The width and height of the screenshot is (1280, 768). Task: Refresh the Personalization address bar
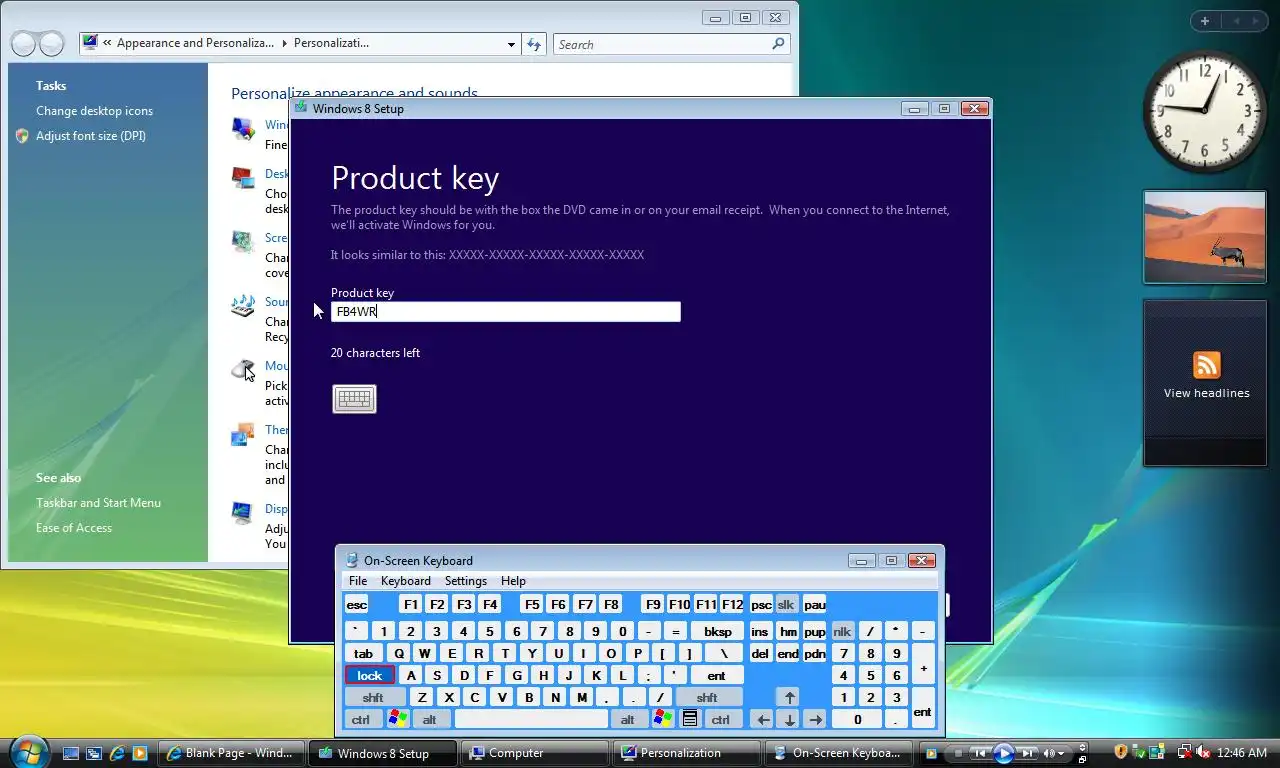[535, 44]
